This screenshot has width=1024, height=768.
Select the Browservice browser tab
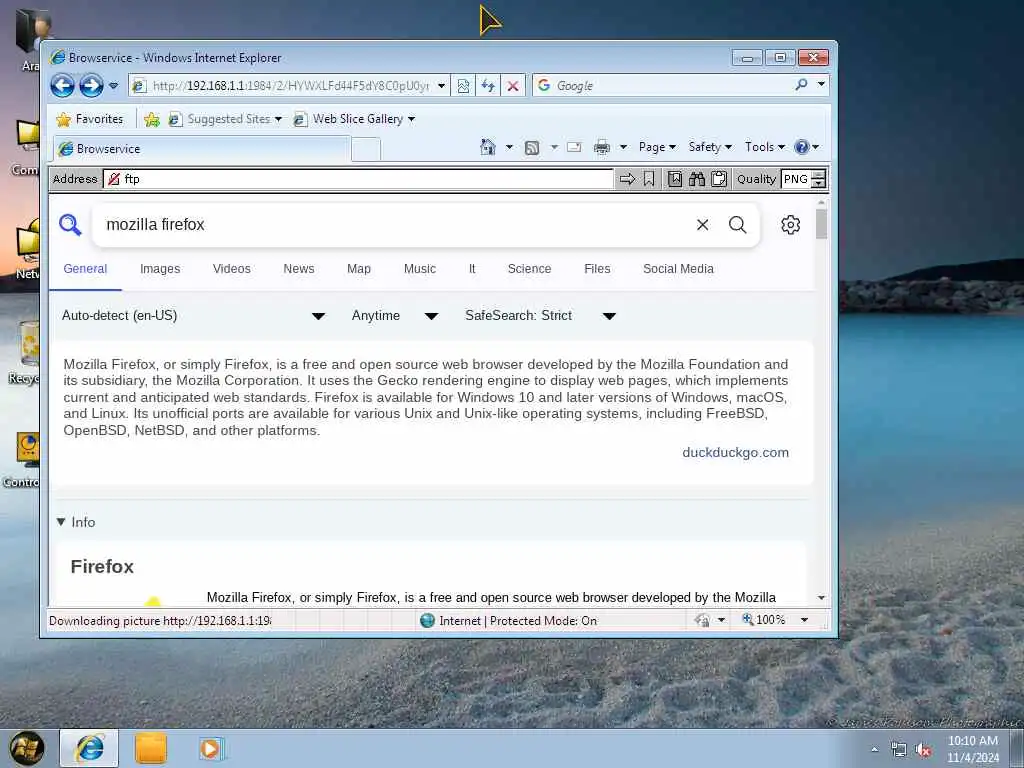pos(202,149)
